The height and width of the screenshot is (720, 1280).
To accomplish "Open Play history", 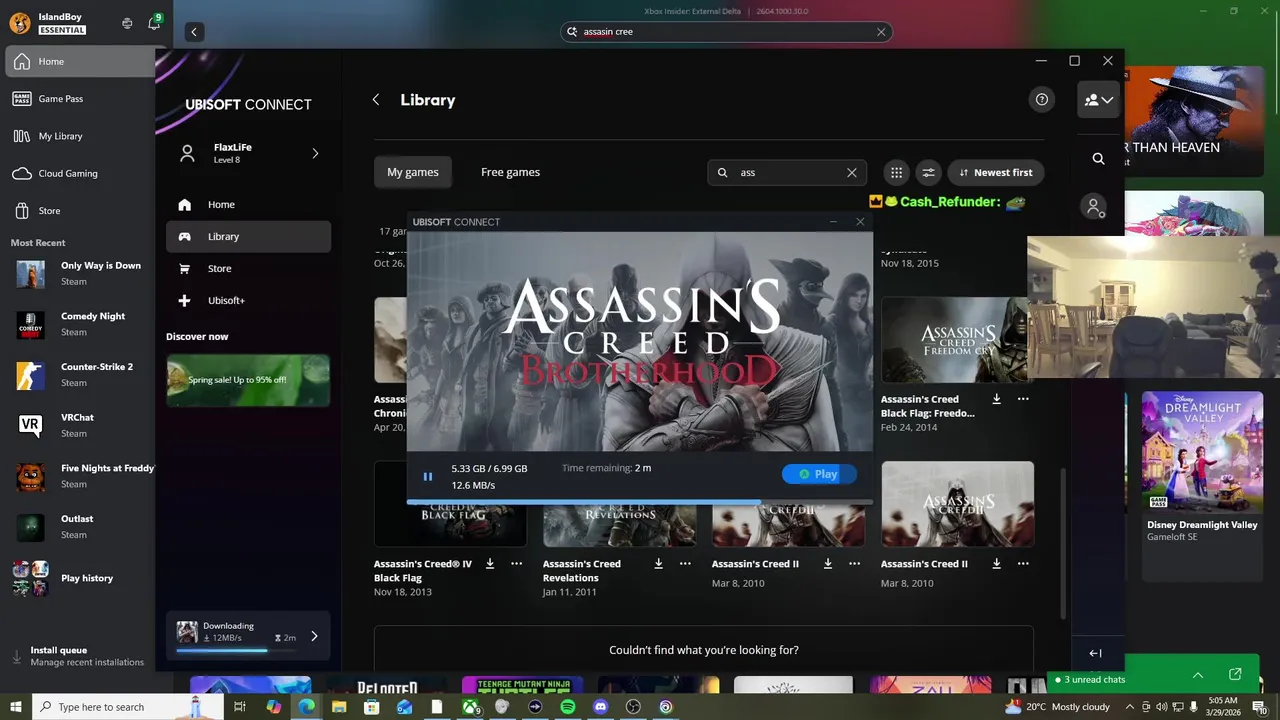I will pyautogui.click(x=80, y=578).
